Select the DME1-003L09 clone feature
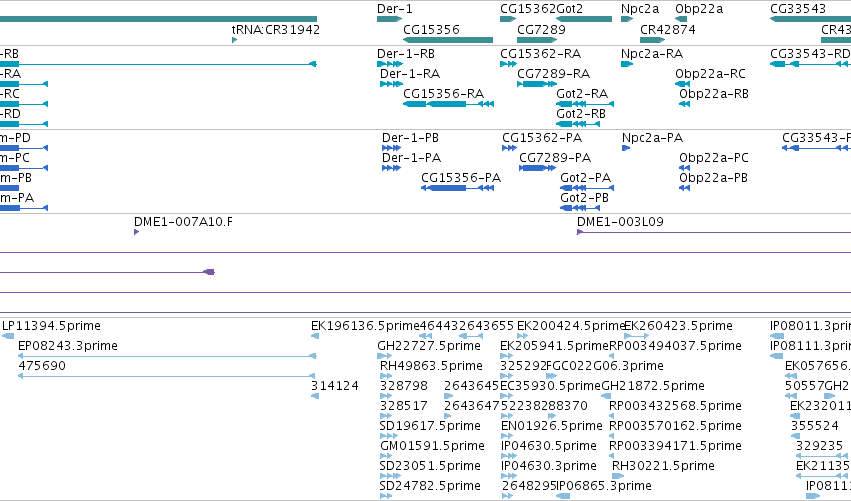This screenshot has height=501, width=851. [x=714, y=232]
